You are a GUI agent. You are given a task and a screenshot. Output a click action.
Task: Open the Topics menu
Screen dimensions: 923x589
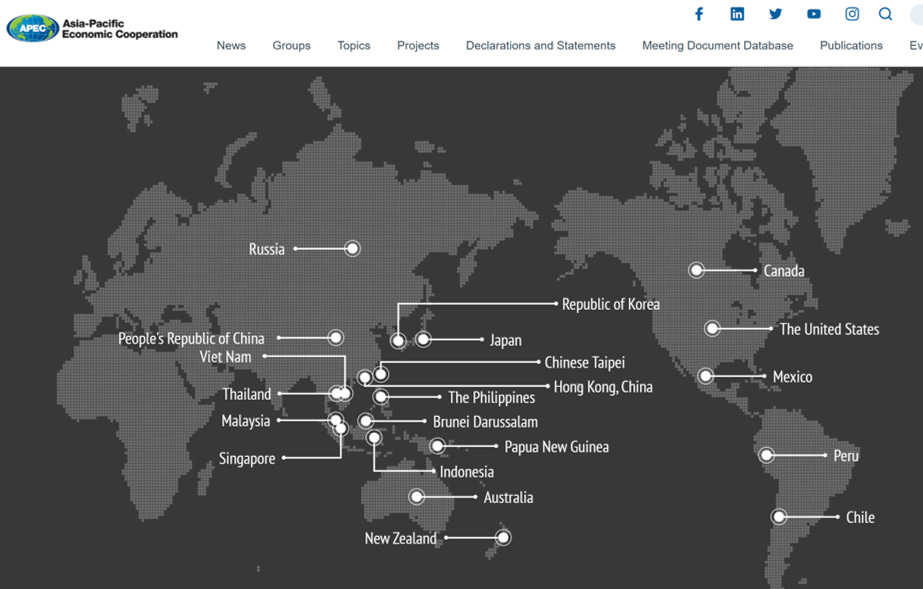pos(354,45)
